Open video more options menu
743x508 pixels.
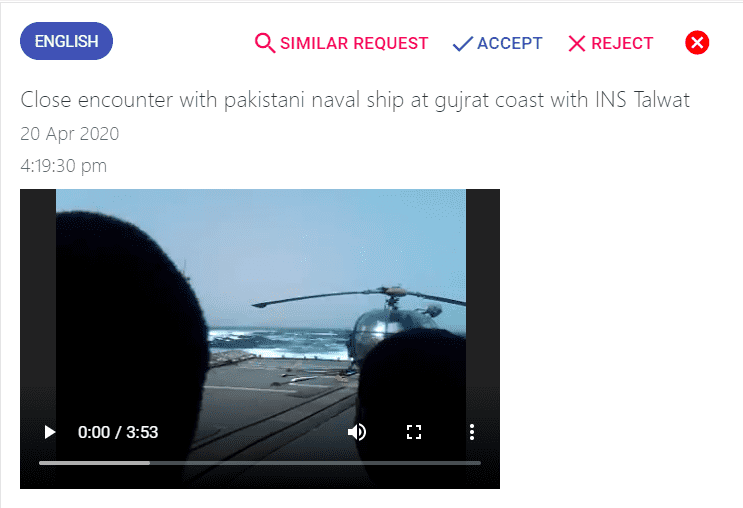pyautogui.click(x=471, y=432)
